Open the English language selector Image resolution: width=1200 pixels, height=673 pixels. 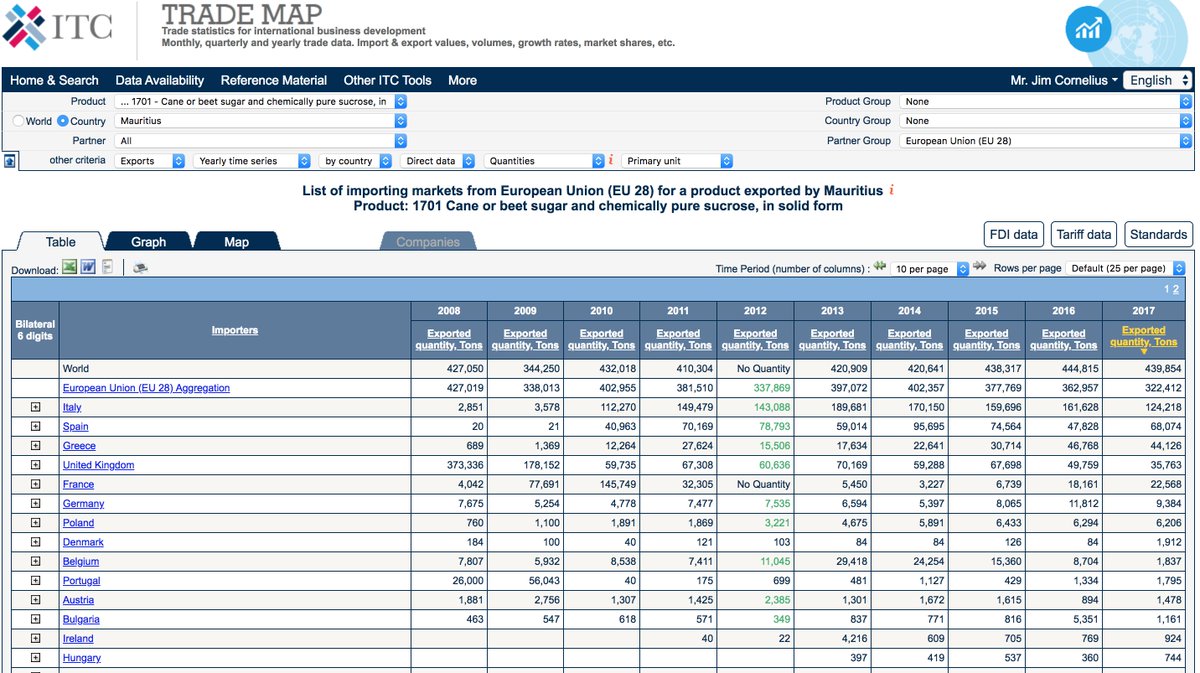[x=1158, y=80]
